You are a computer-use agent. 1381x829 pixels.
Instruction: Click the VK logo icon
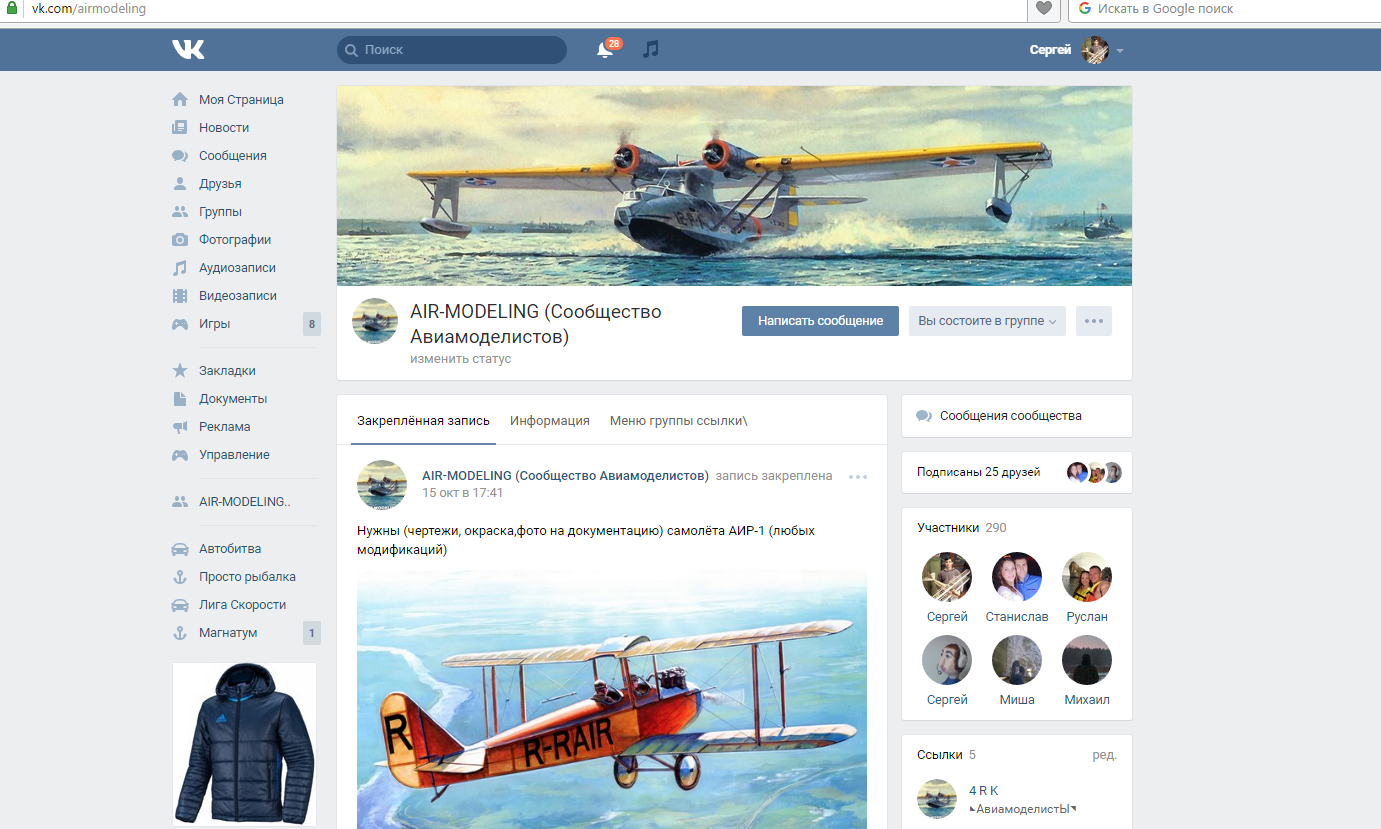188,49
